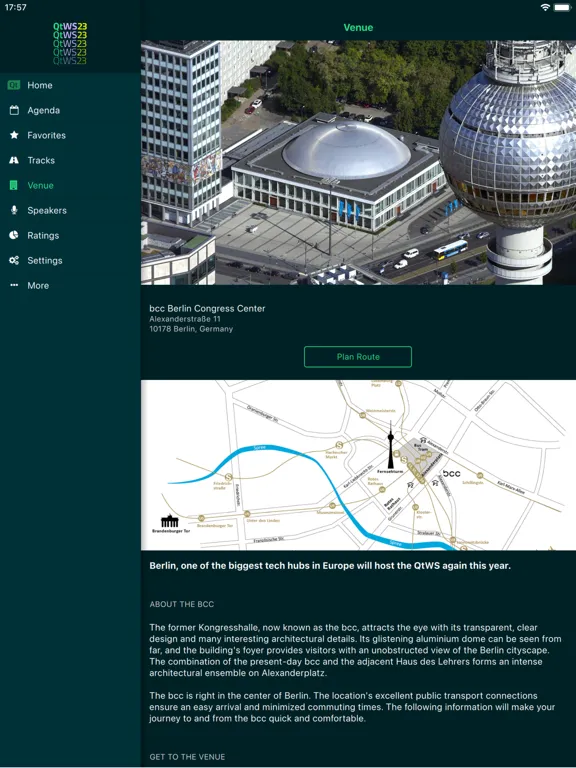Image resolution: width=576 pixels, height=768 pixels.
Task: Select the Speakers menu entry
Action: (71, 210)
